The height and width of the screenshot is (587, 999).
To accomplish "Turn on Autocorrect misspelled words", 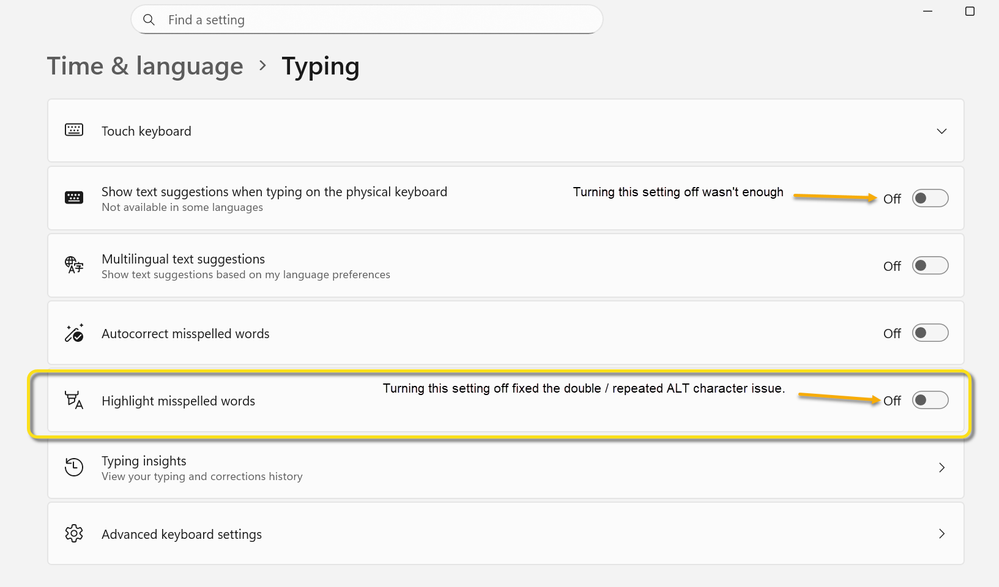I will coord(929,333).
